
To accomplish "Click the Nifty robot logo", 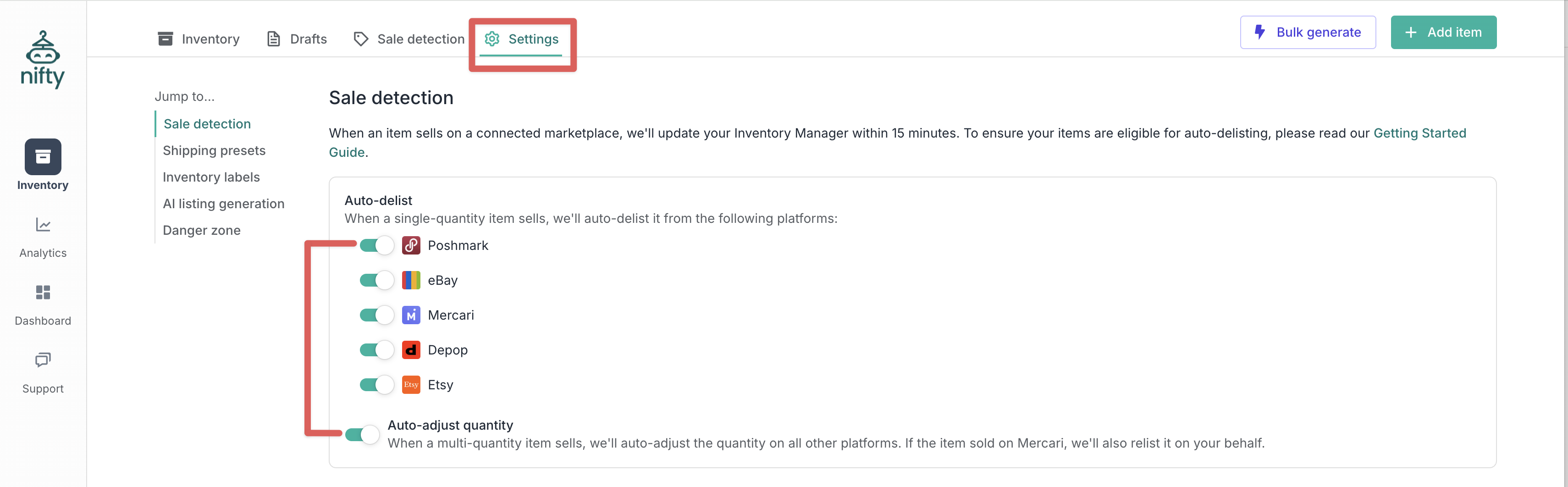I will tap(43, 59).
